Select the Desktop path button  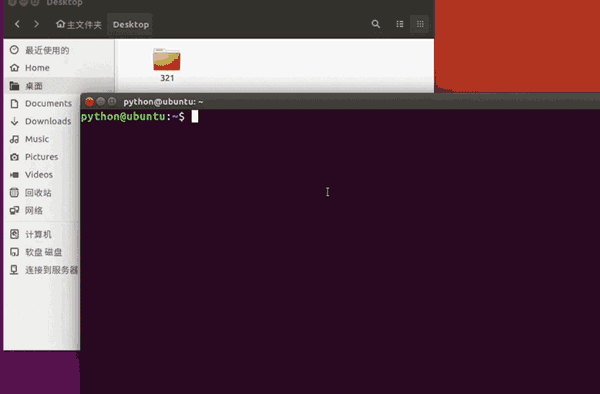[x=130, y=25]
